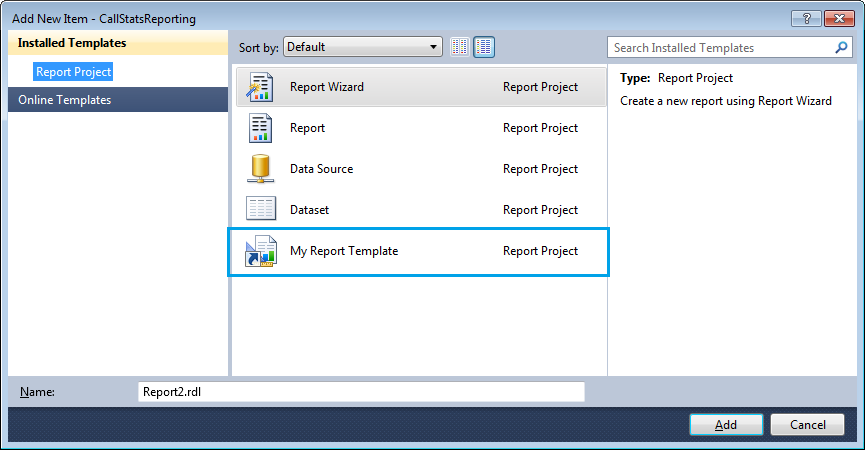Select the Data Source text label
Image resolution: width=865 pixels, height=450 pixels.
click(x=321, y=169)
